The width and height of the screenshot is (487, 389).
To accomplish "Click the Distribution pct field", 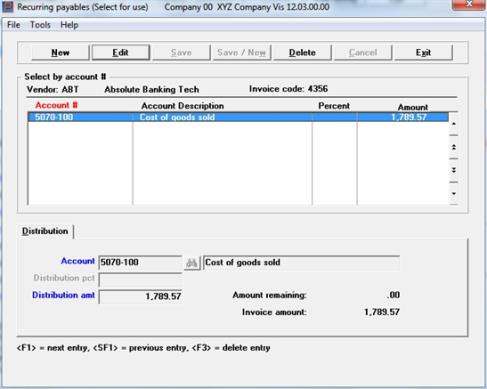I will [x=140, y=279].
